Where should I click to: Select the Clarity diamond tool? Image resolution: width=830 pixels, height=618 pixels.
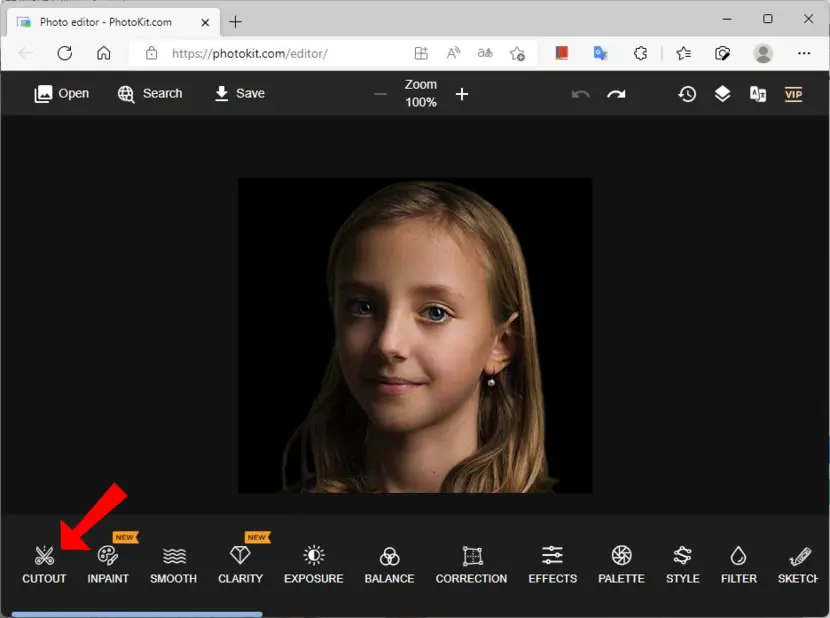point(240,565)
